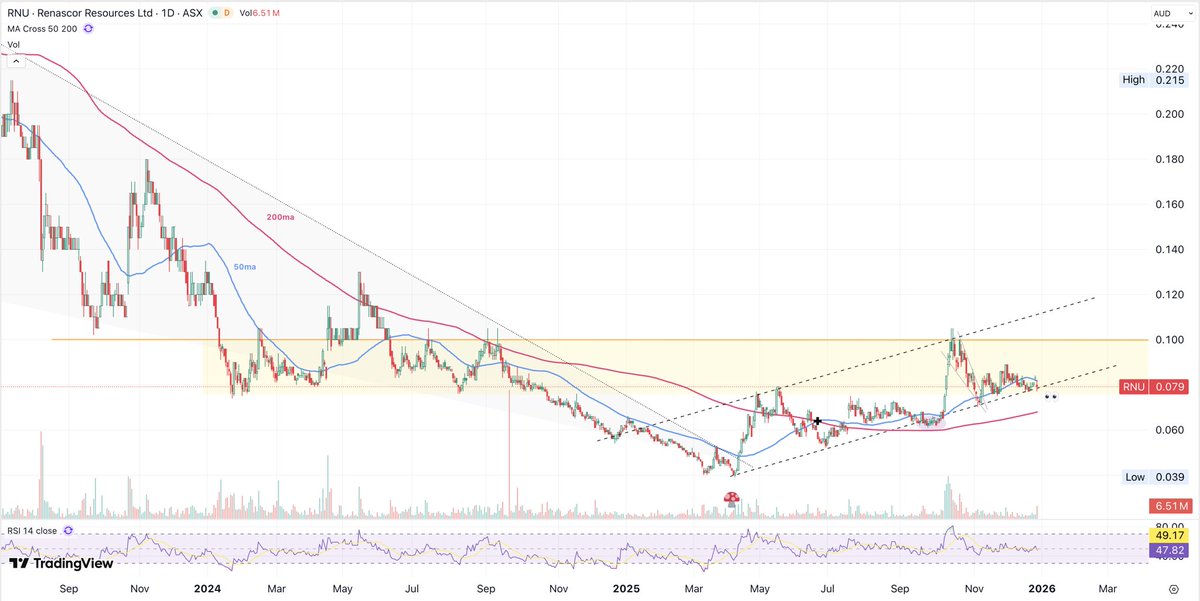Click the Sep label at time axis start

(x=68, y=590)
